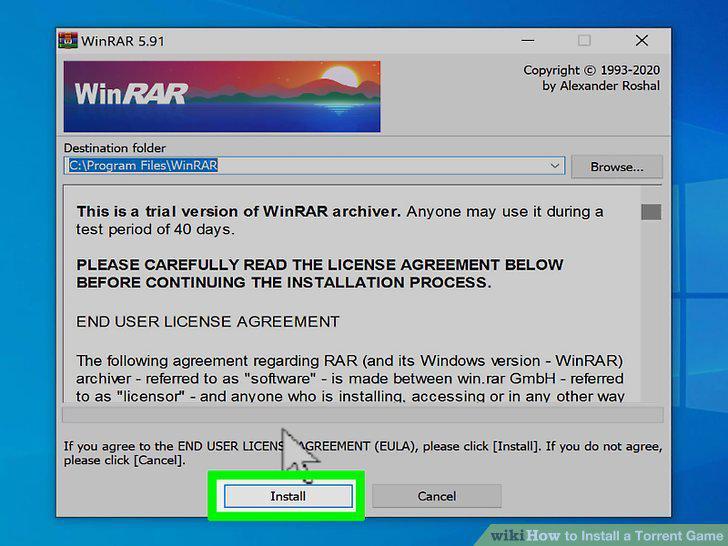Screen dimensions: 728x546
Task: Click the WinRAR sunset banner image
Action: [222, 97]
